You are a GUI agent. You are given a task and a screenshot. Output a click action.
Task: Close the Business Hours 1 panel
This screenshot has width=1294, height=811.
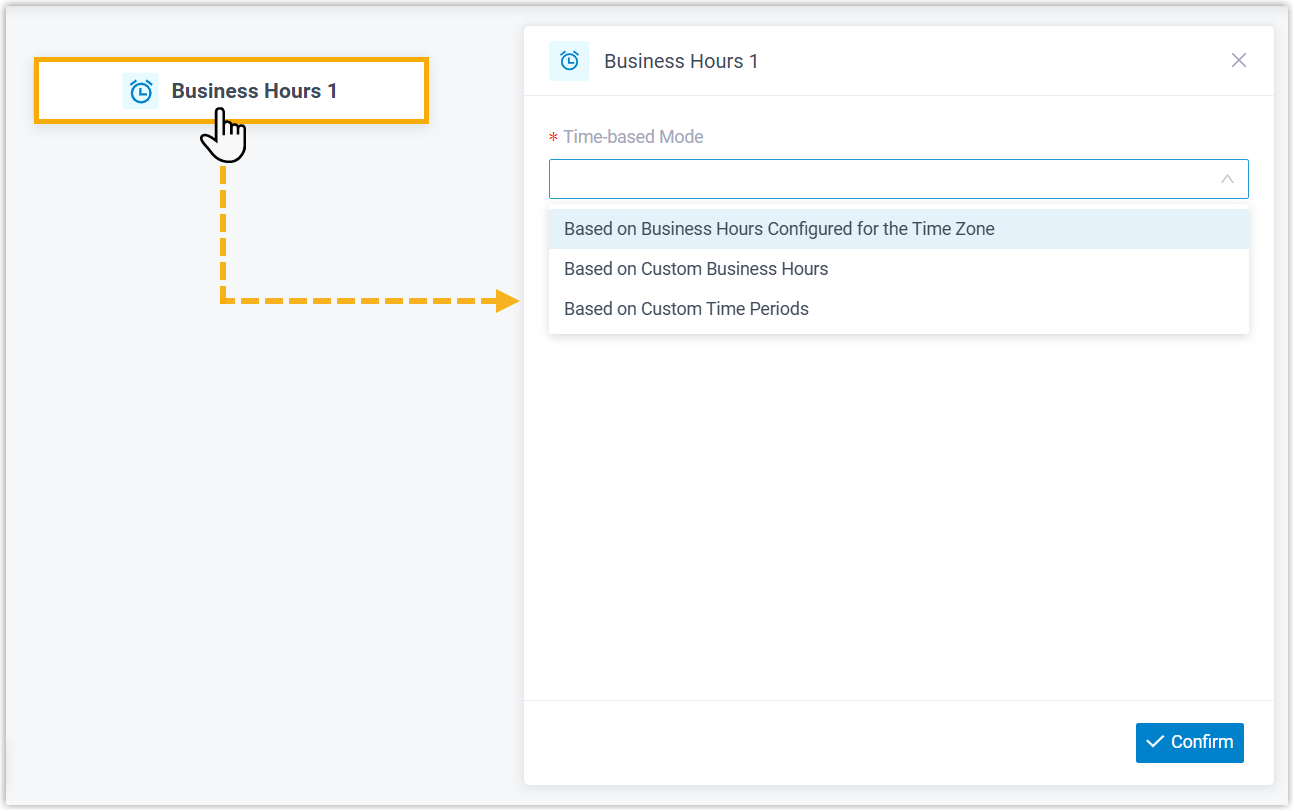1238,60
